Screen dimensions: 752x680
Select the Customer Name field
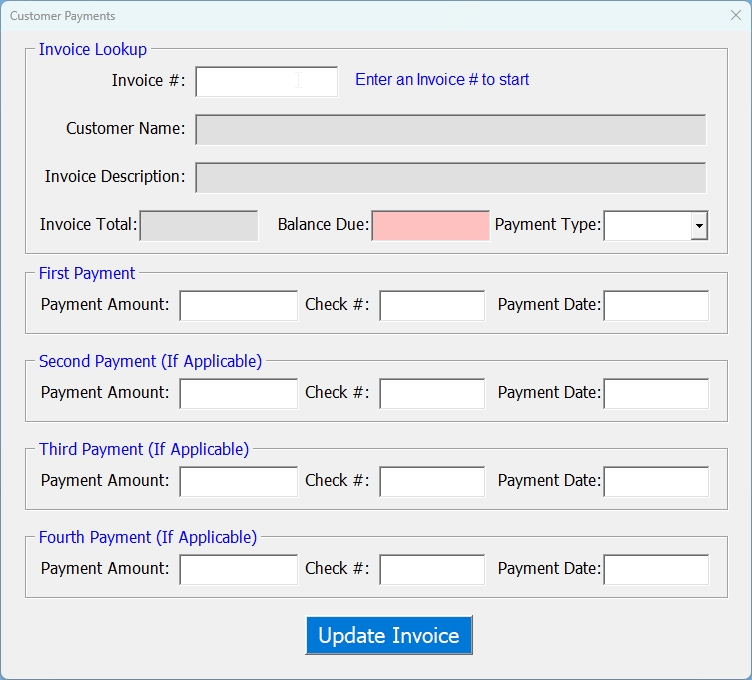pyautogui.click(x=450, y=130)
